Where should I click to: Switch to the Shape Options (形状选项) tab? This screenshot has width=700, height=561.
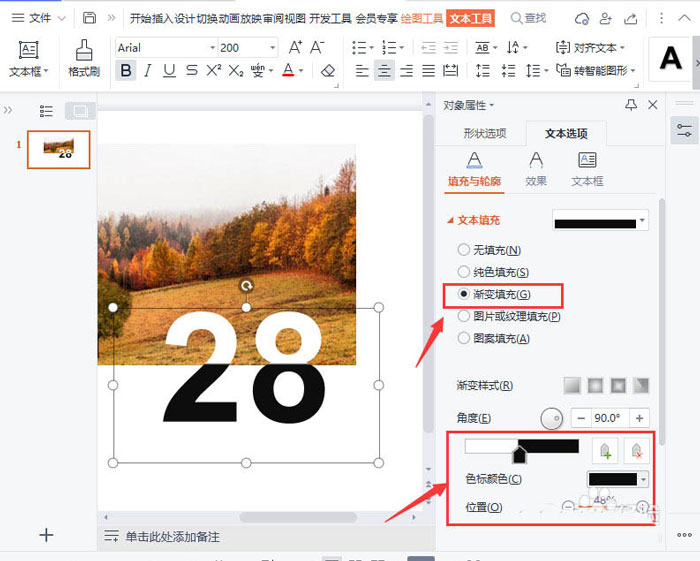(484, 133)
